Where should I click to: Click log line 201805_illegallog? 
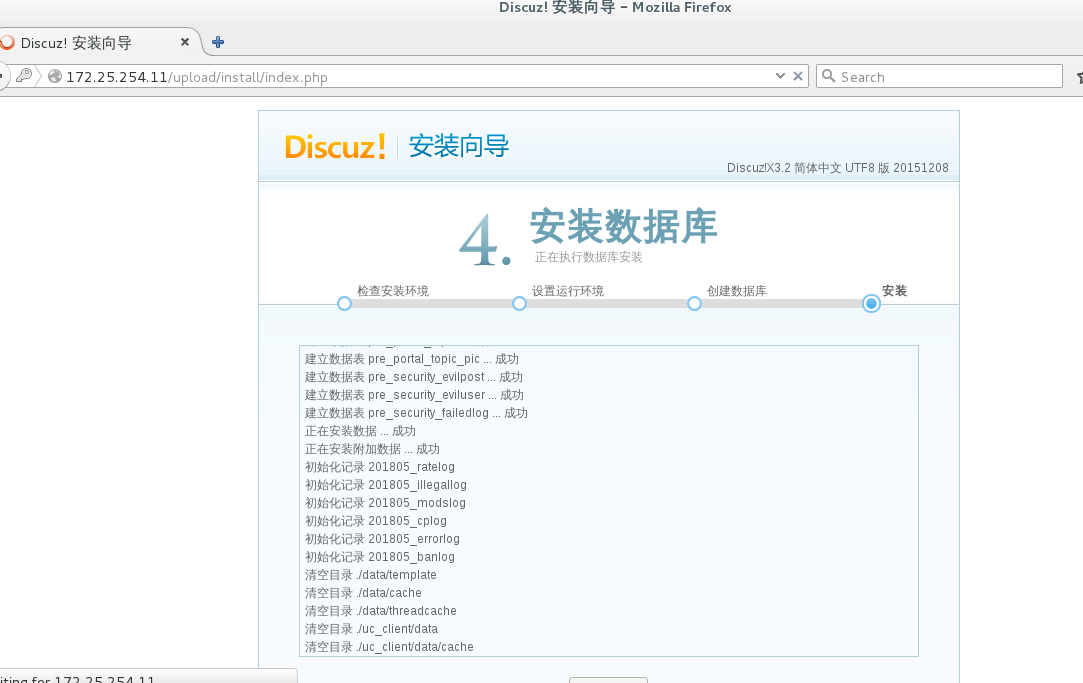click(x=385, y=485)
